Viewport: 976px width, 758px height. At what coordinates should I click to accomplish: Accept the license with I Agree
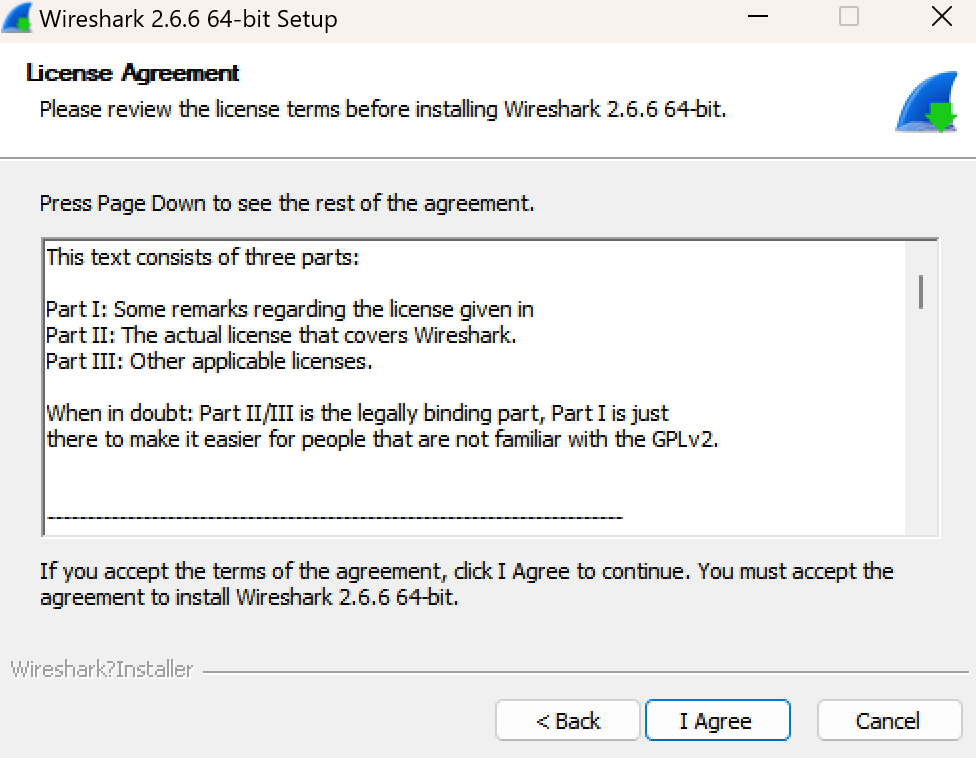pos(717,721)
